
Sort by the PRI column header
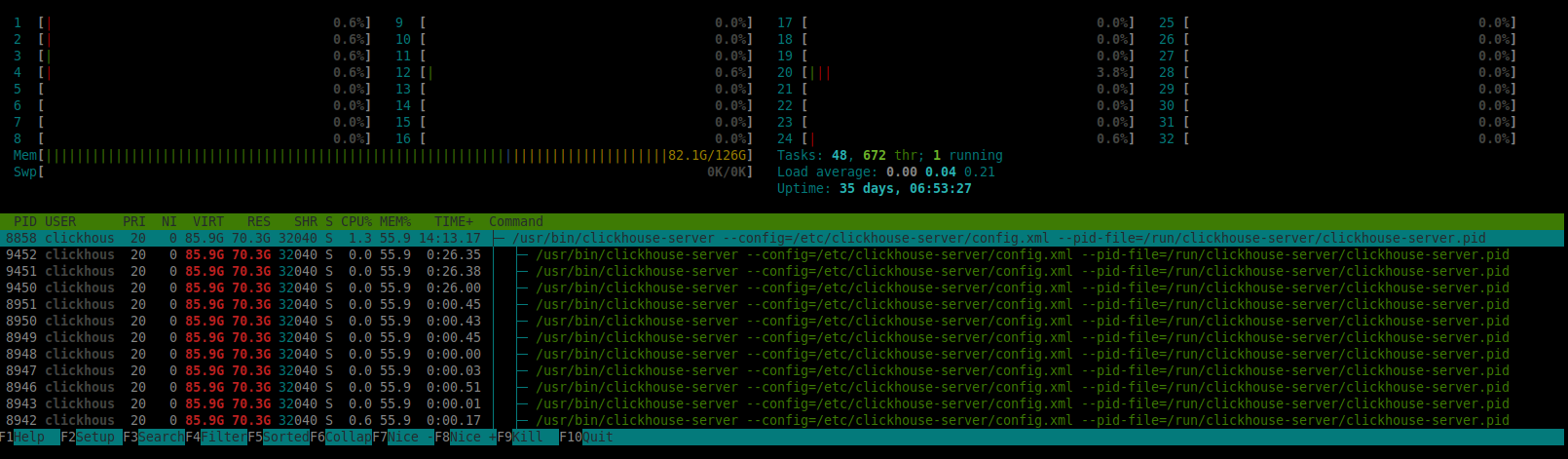point(134,221)
